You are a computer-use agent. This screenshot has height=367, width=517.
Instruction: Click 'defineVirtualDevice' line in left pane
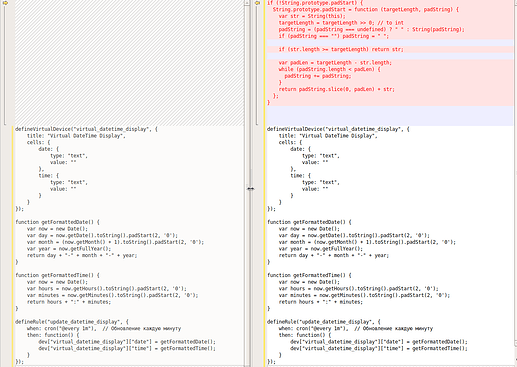[x=86, y=129]
